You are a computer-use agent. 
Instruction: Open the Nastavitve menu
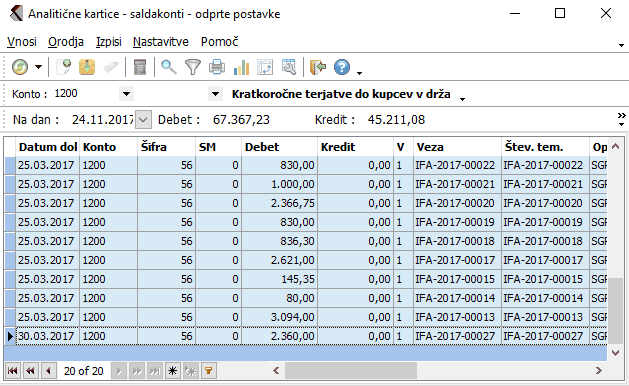click(160, 42)
